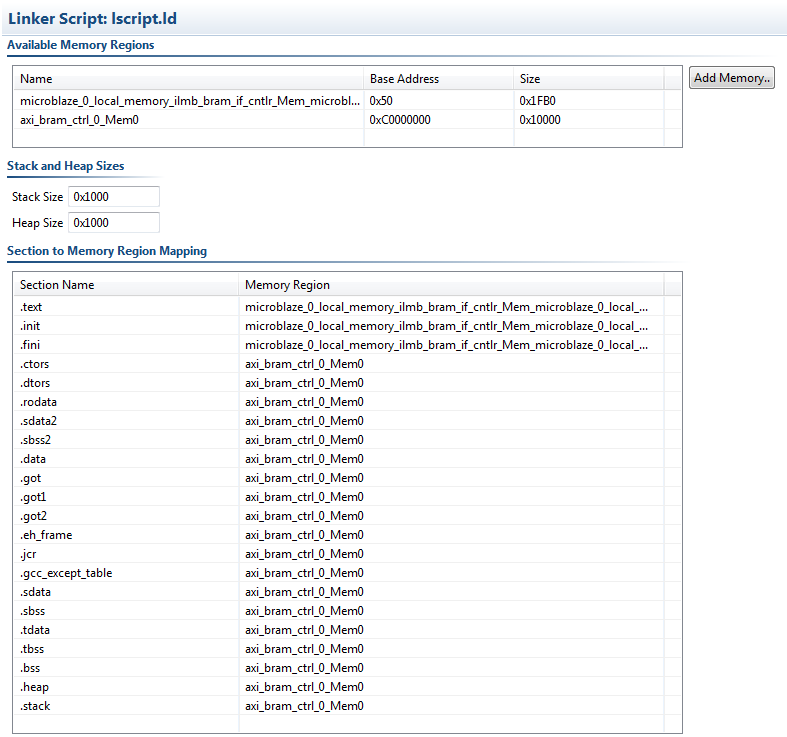787x737 pixels.
Task: Change memory region for .ctors section
Action: tap(304, 364)
